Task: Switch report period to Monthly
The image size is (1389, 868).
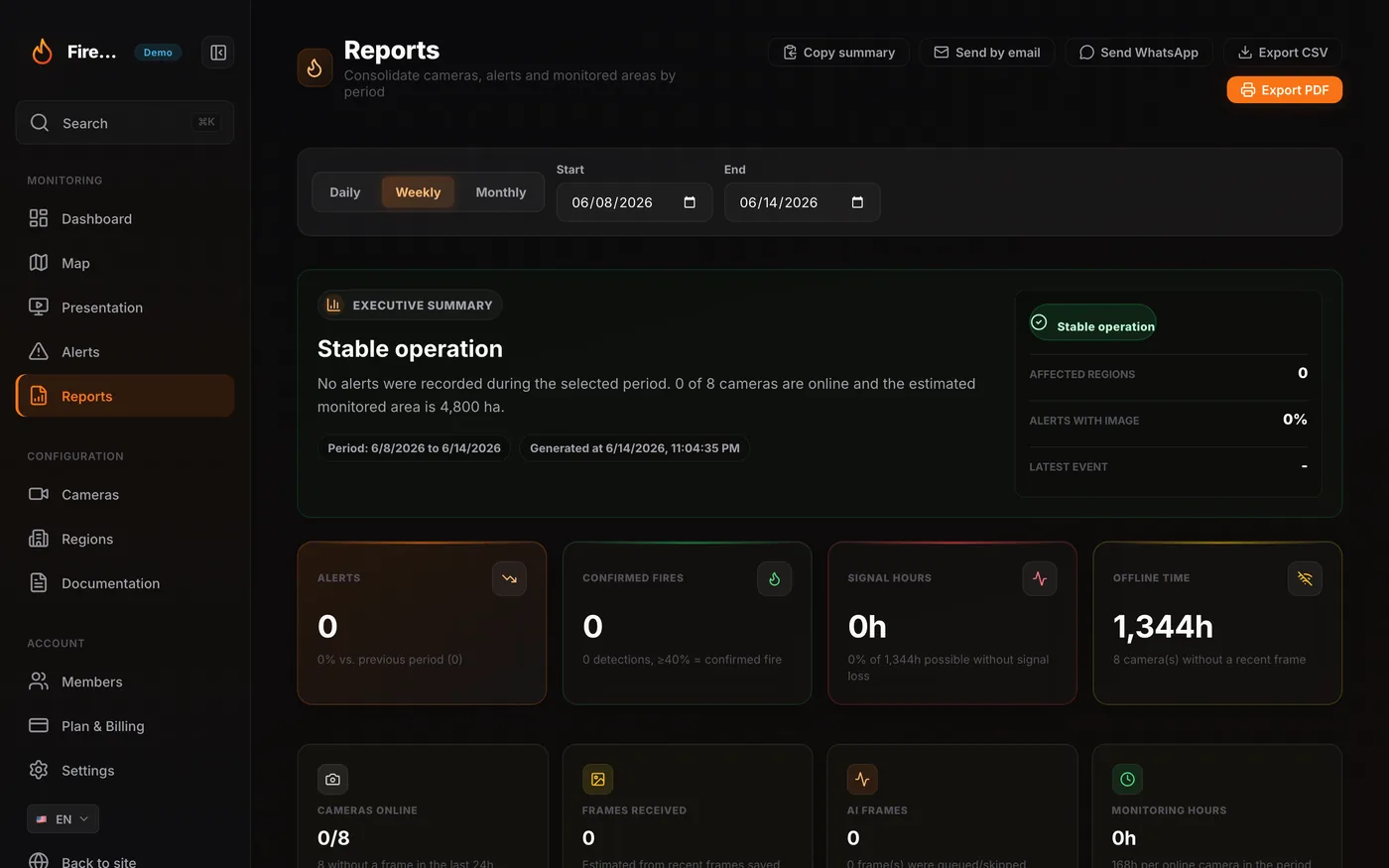Action: 500,192
